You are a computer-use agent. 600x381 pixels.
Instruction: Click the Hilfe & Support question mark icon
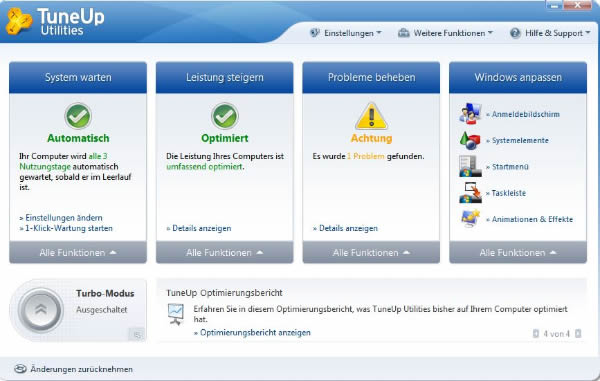pos(515,33)
